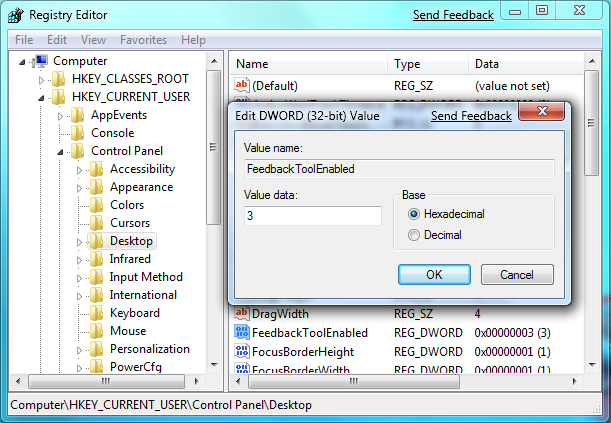This screenshot has width=611, height=423.
Task: Click the Value name field FeedbackToolEnabled
Action: 399,169
